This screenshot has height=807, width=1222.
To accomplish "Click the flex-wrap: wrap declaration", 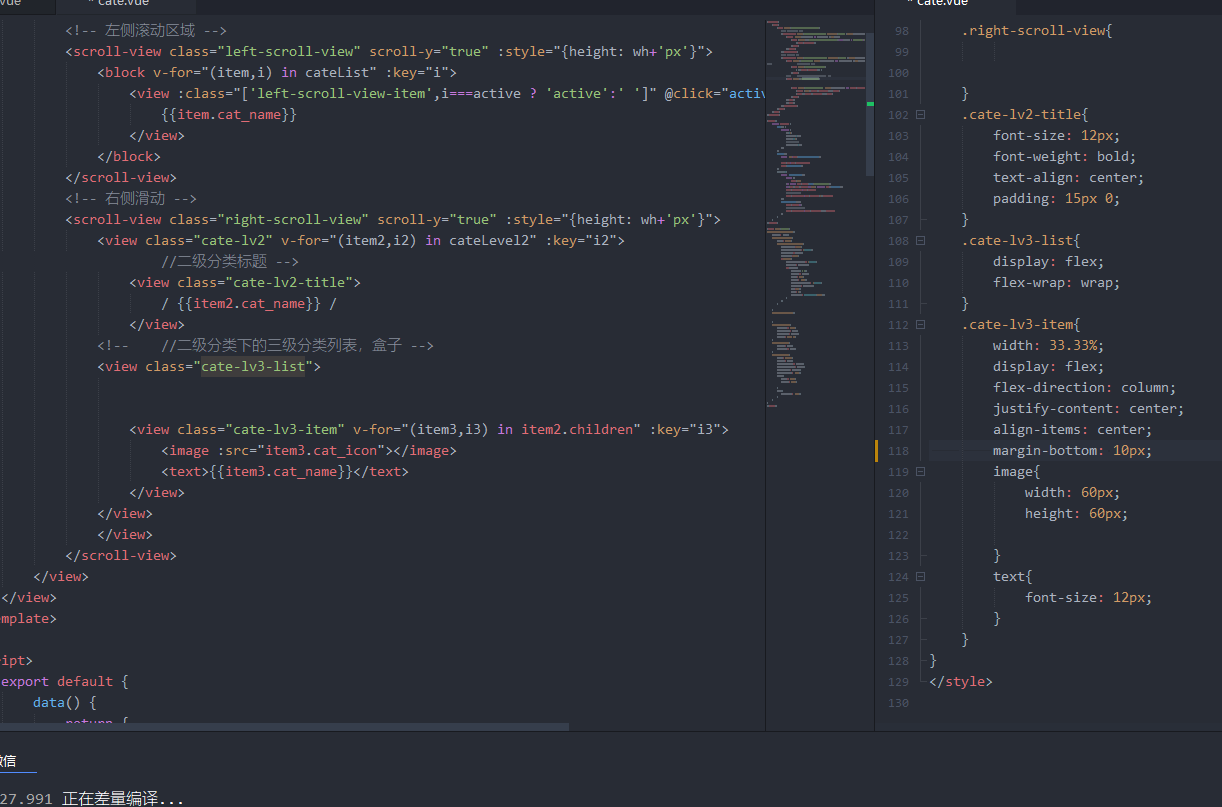I will coord(1056,282).
